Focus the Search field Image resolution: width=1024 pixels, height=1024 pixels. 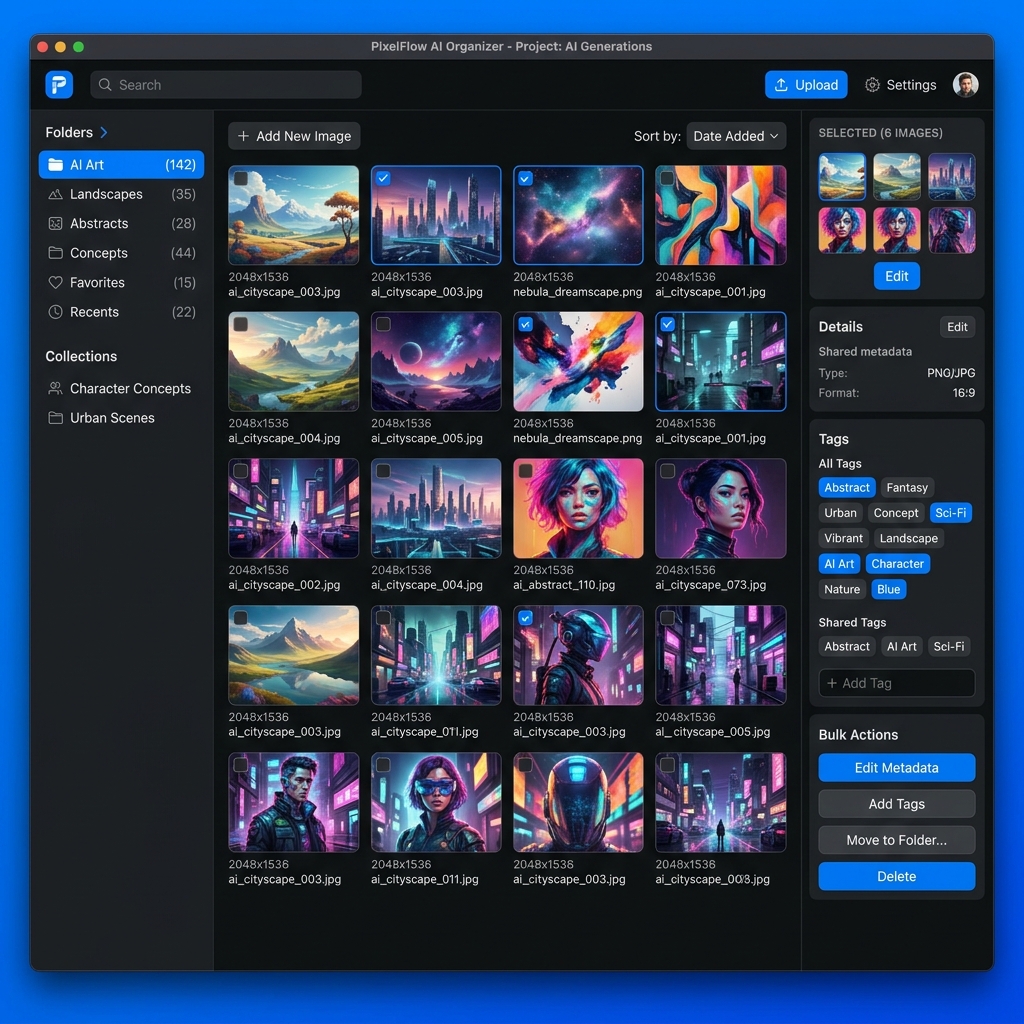coord(226,85)
